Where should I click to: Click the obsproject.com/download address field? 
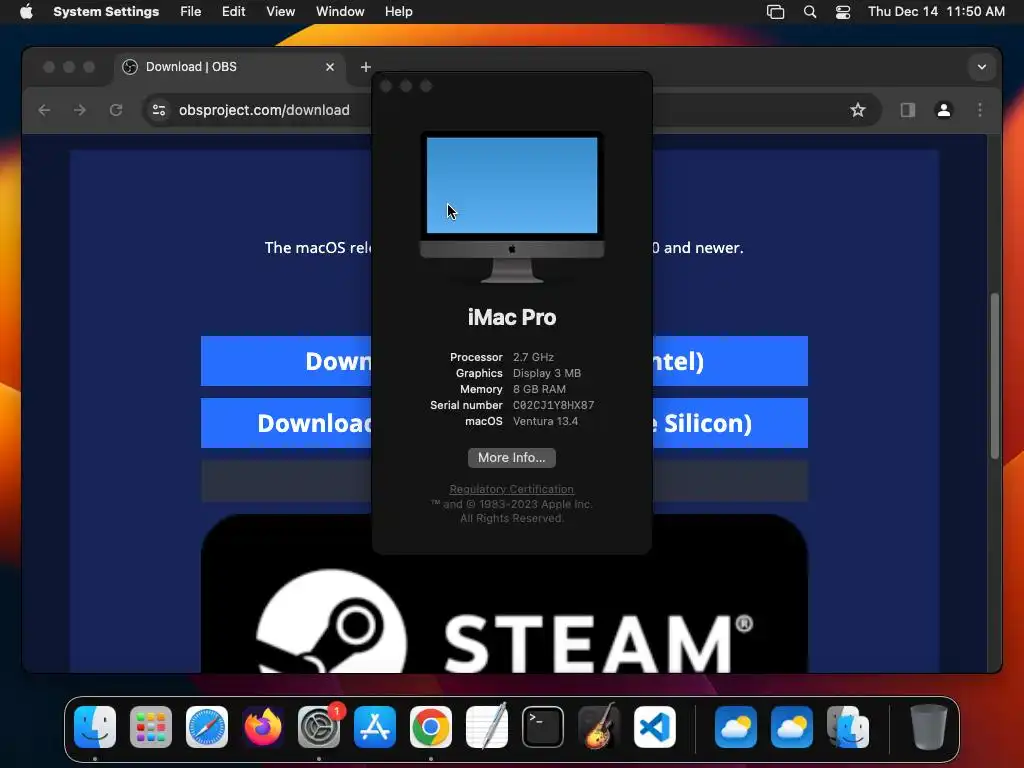click(264, 110)
